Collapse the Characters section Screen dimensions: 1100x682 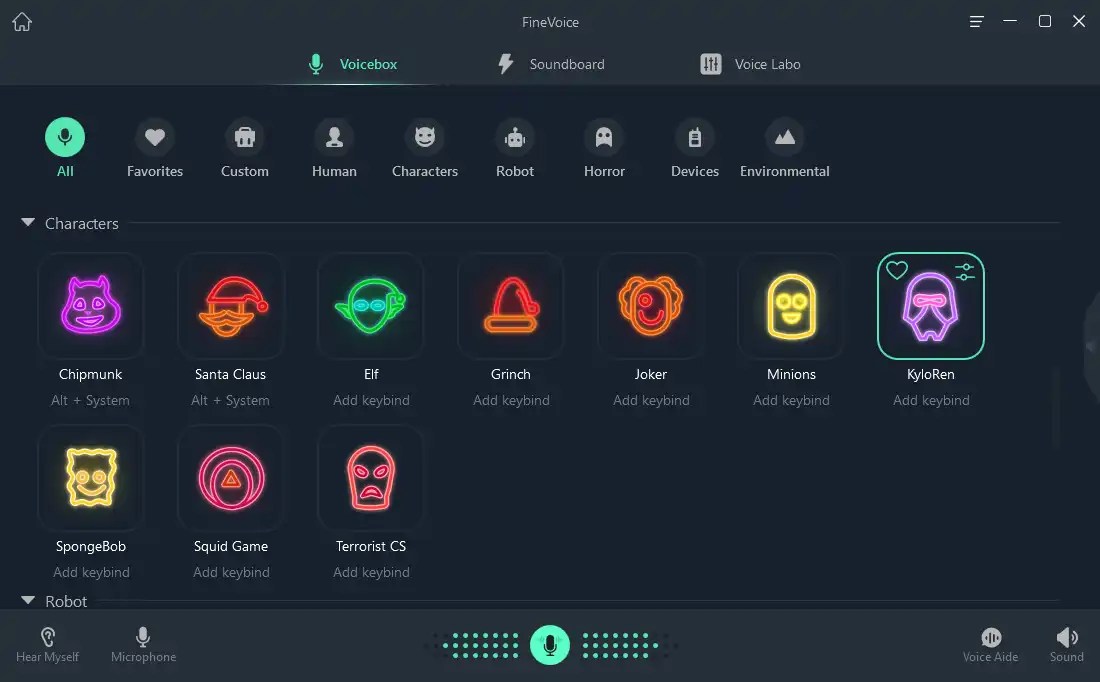pos(28,222)
